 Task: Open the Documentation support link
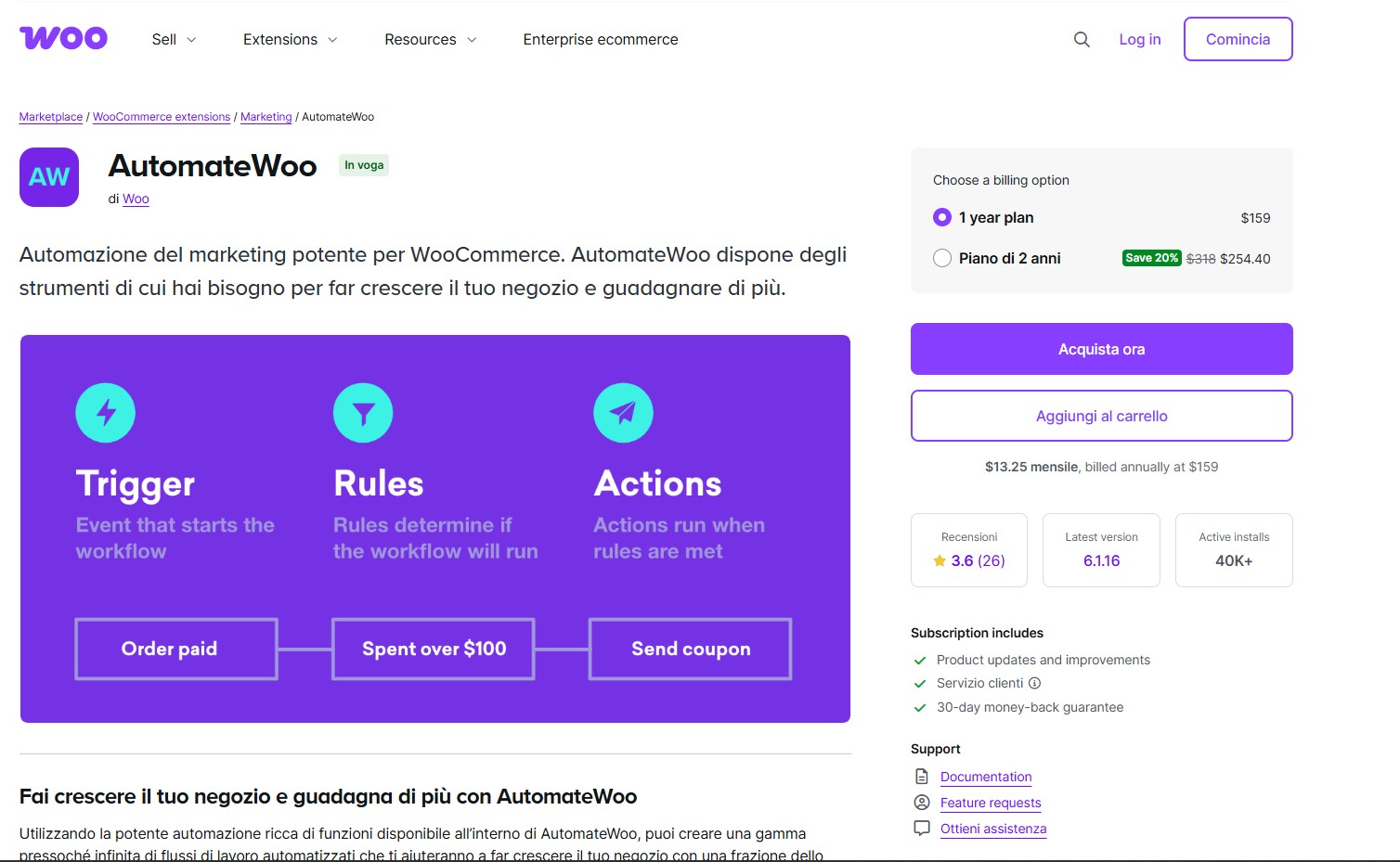[x=986, y=777]
